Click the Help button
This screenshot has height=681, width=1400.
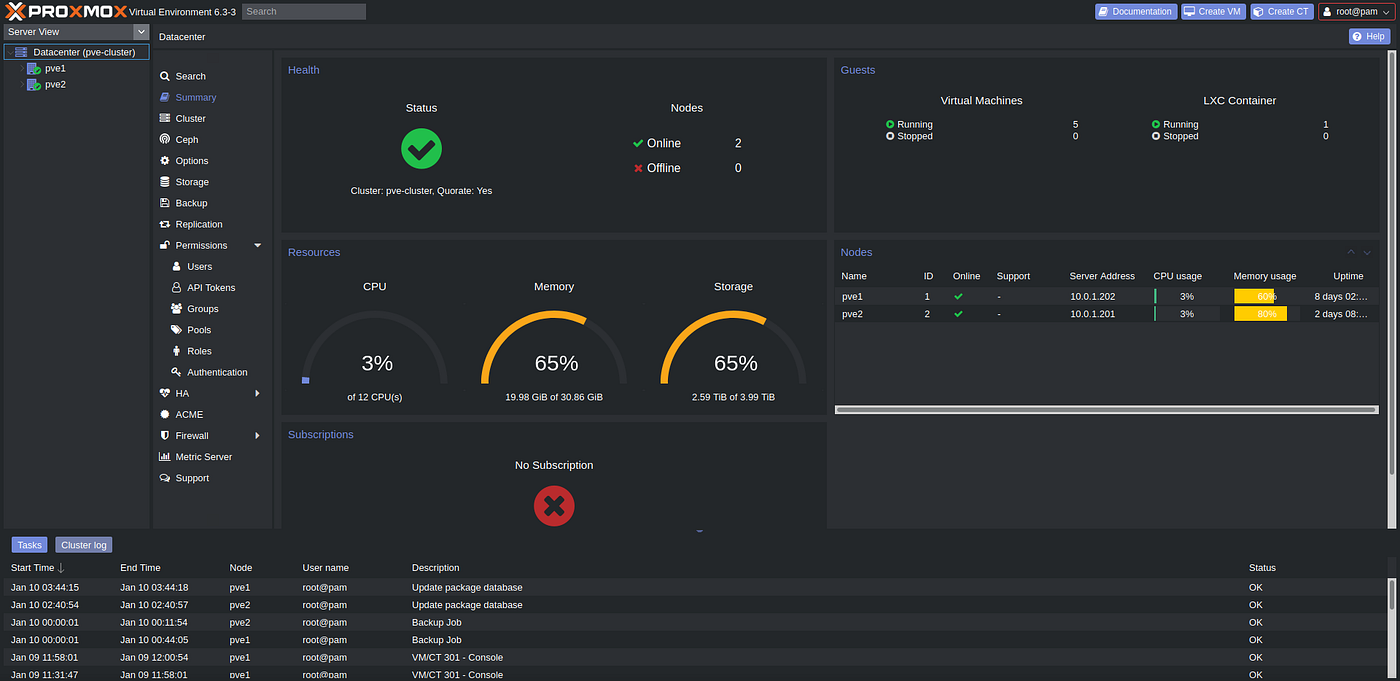tap(1369, 36)
